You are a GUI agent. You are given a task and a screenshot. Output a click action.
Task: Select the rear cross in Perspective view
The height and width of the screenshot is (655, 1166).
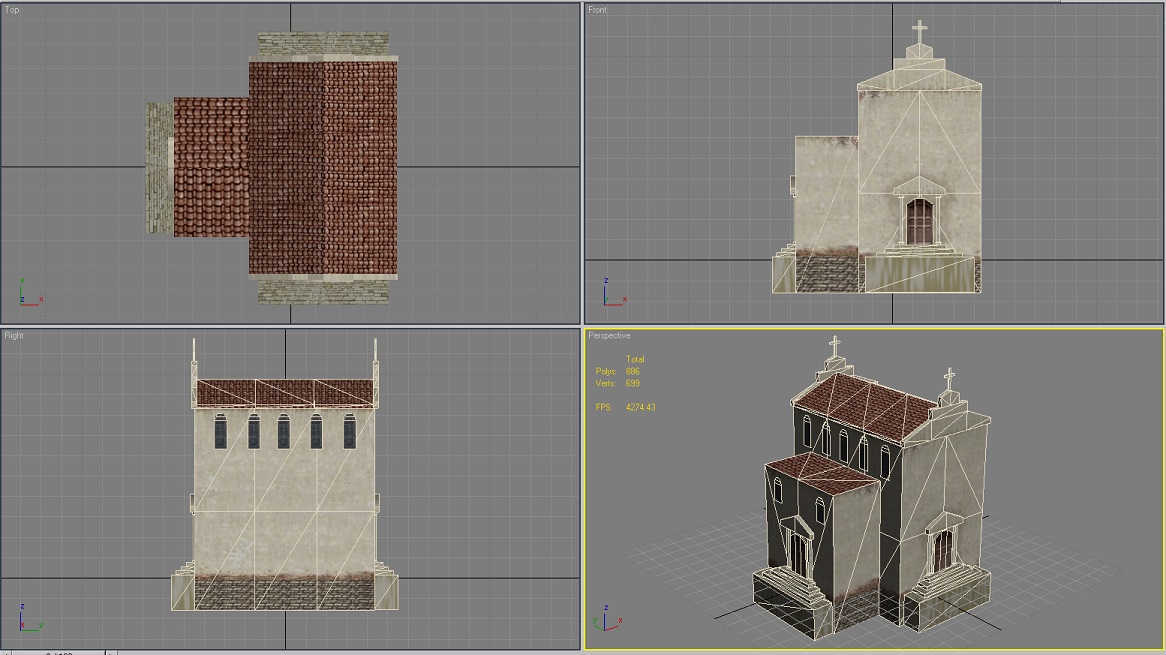coord(835,346)
